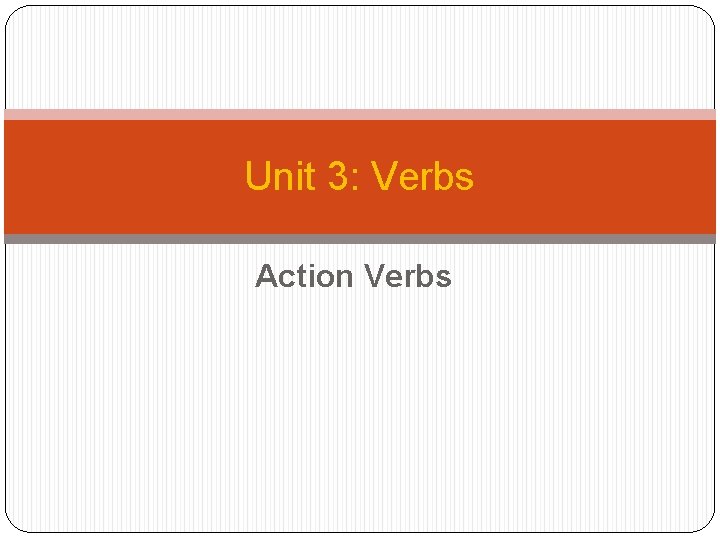Select the pink stripe above the orange banner
The width and height of the screenshot is (720, 540).
pos(360,114)
